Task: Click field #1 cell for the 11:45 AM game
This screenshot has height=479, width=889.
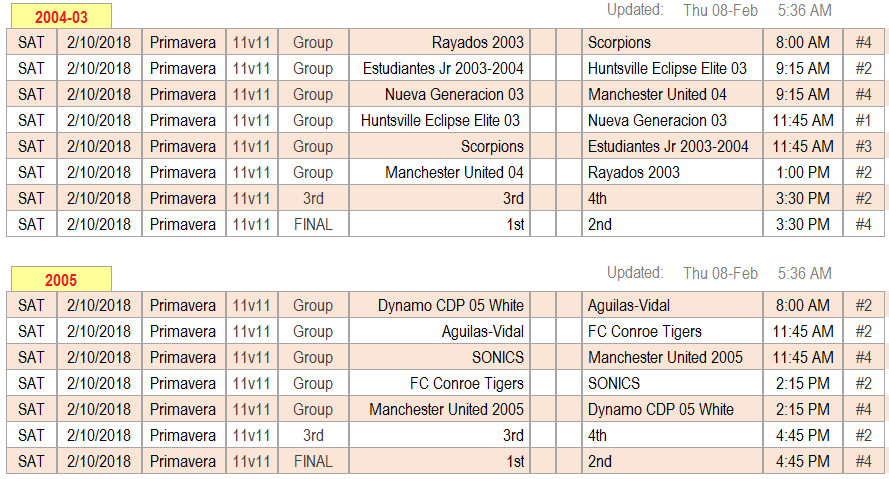Action: click(863, 121)
